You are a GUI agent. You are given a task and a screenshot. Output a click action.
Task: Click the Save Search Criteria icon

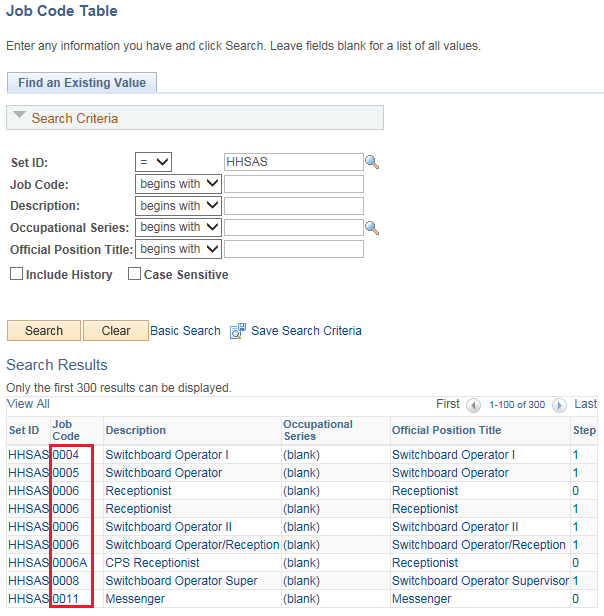pyautogui.click(x=238, y=331)
